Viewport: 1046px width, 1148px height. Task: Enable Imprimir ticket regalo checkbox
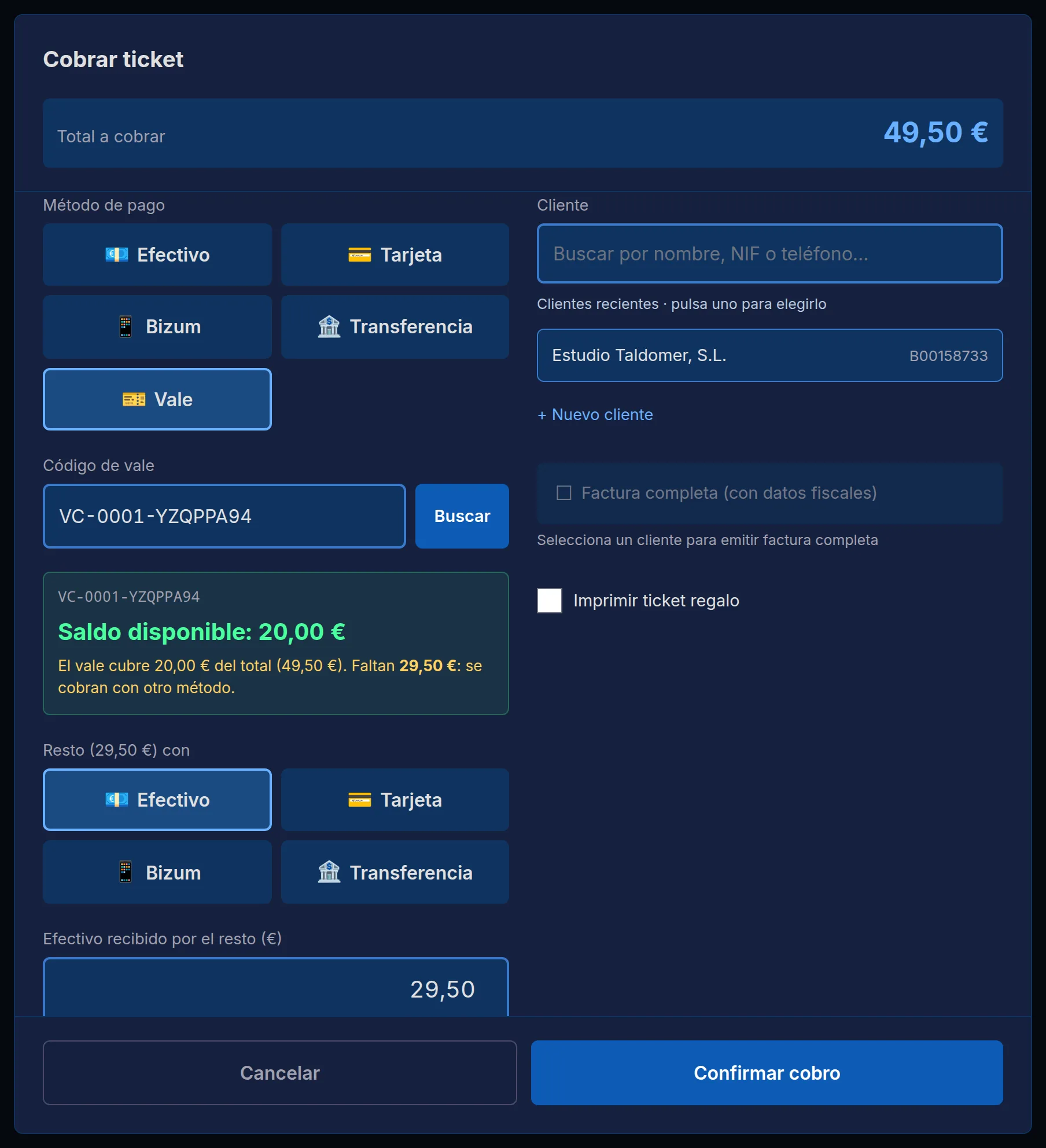pyautogui.click(x=550, y=601)
